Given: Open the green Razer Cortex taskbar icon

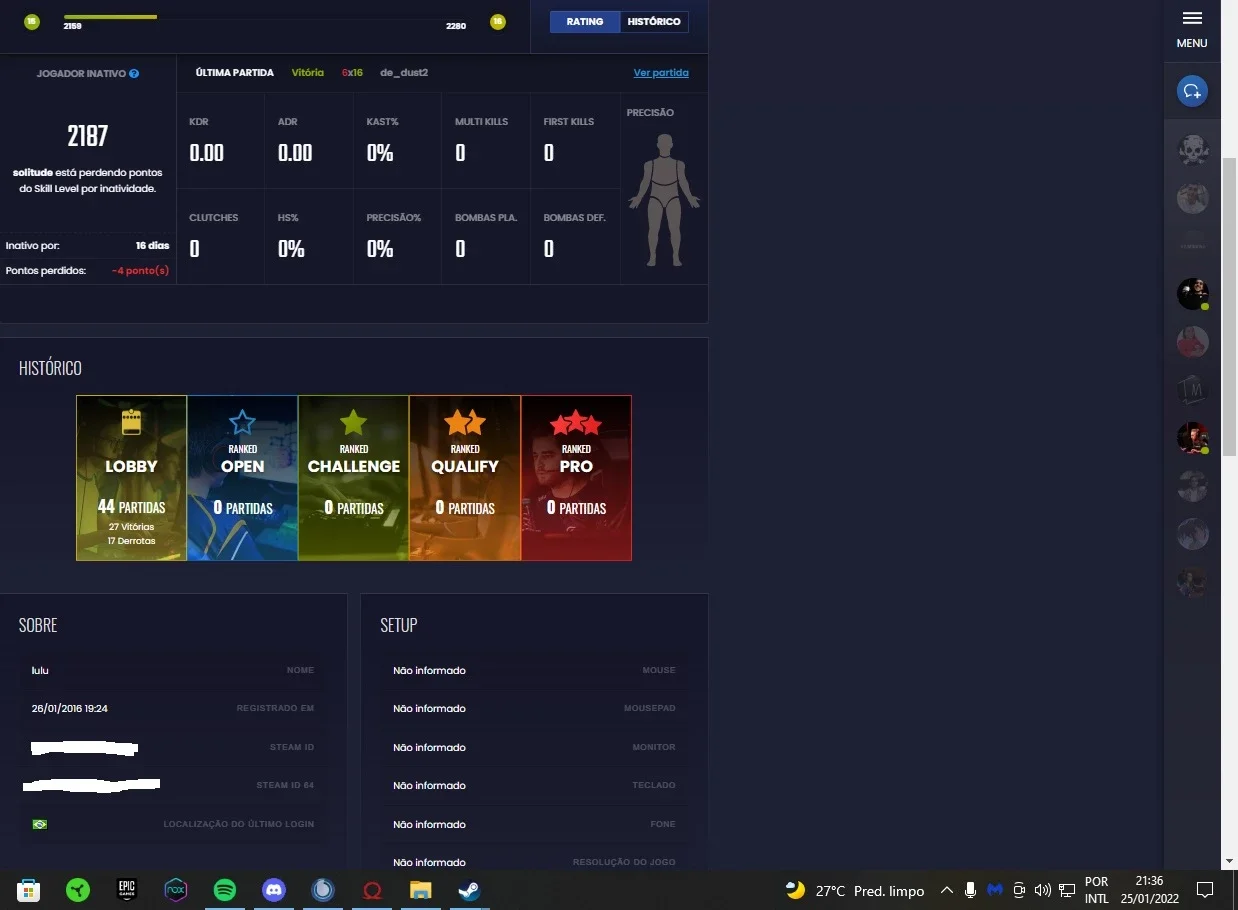Looking at the screenshot, I should 78,890.
